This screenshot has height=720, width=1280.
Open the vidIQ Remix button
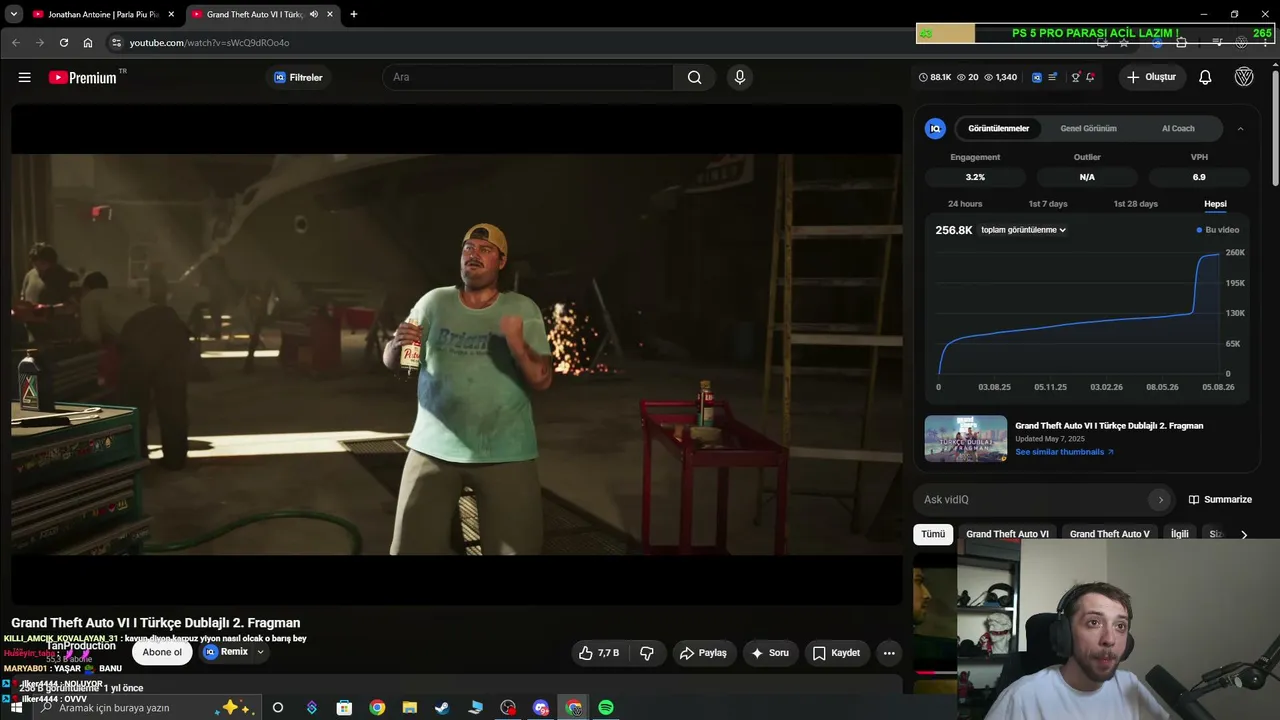click(x=226, y=652)
